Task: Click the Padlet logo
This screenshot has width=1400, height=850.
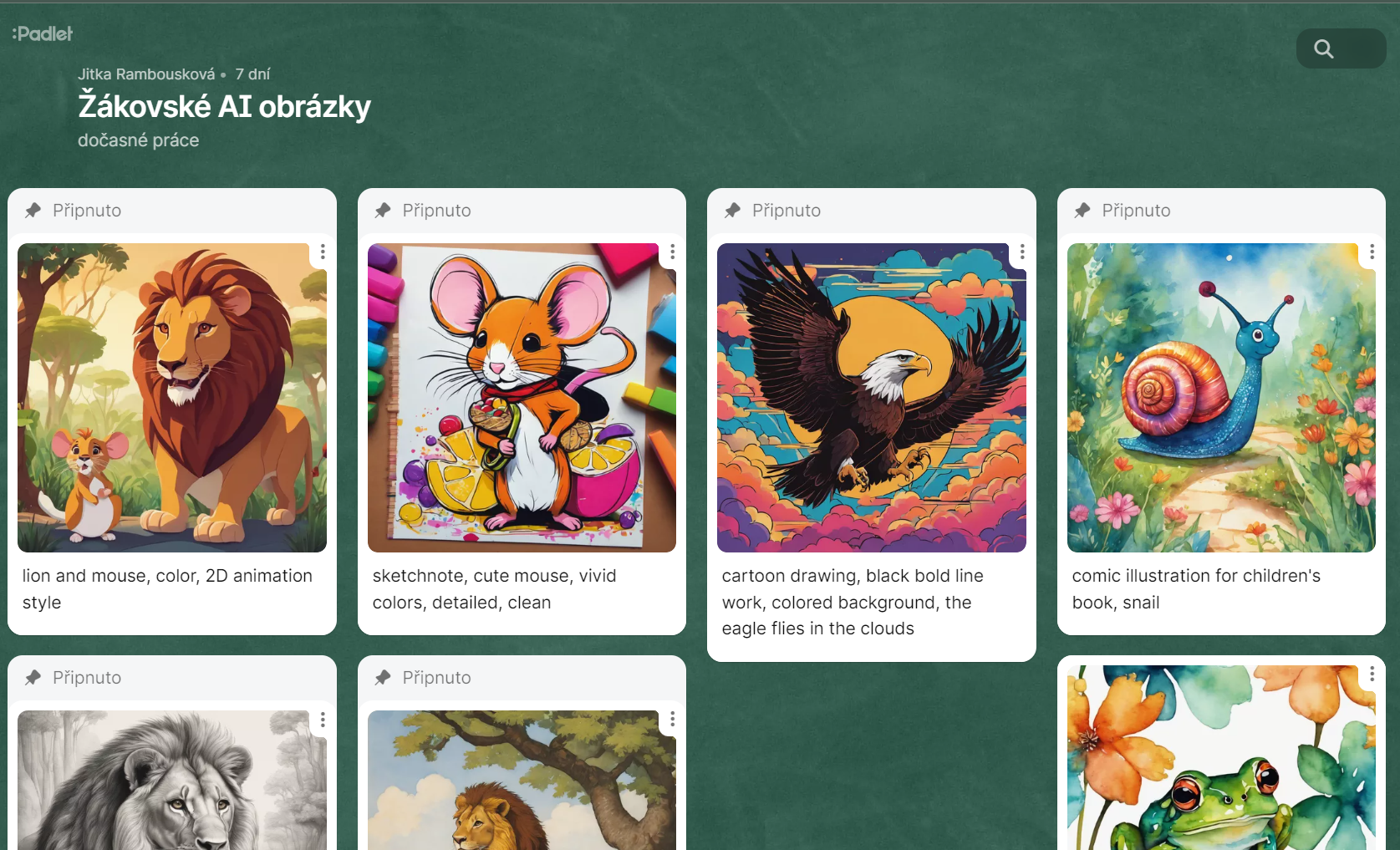Action: coord(43,33)
